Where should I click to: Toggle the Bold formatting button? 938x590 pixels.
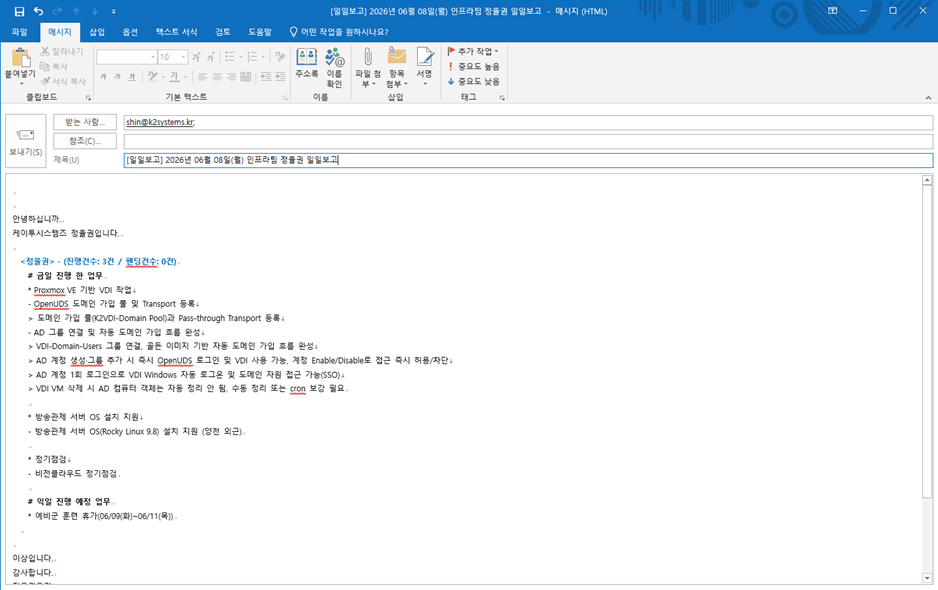coord(103,77)
